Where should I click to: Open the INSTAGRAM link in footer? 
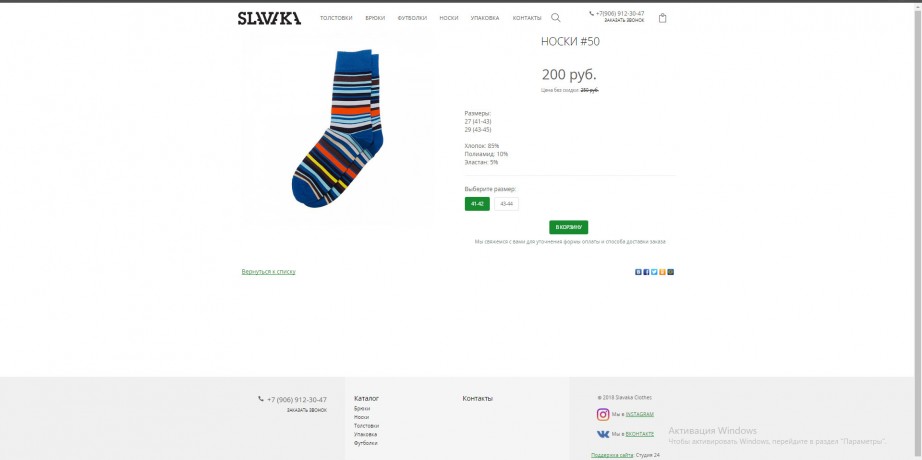pos(640,414)
